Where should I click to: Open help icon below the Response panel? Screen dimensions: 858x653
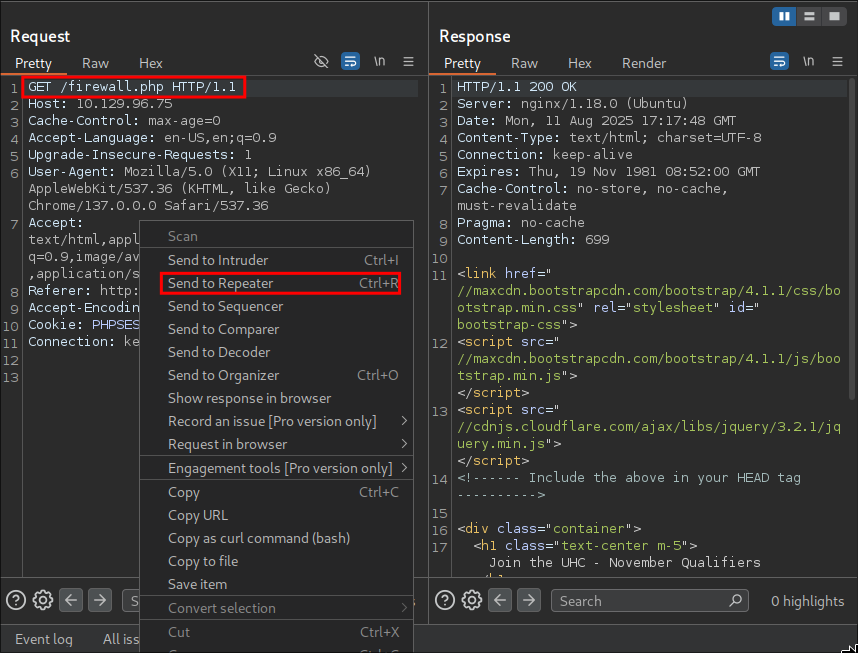[445, 600]
